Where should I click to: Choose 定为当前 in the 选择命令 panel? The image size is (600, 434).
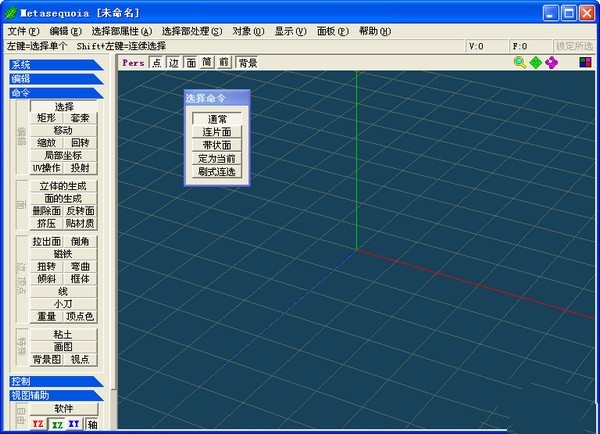(x=217, y=158)
